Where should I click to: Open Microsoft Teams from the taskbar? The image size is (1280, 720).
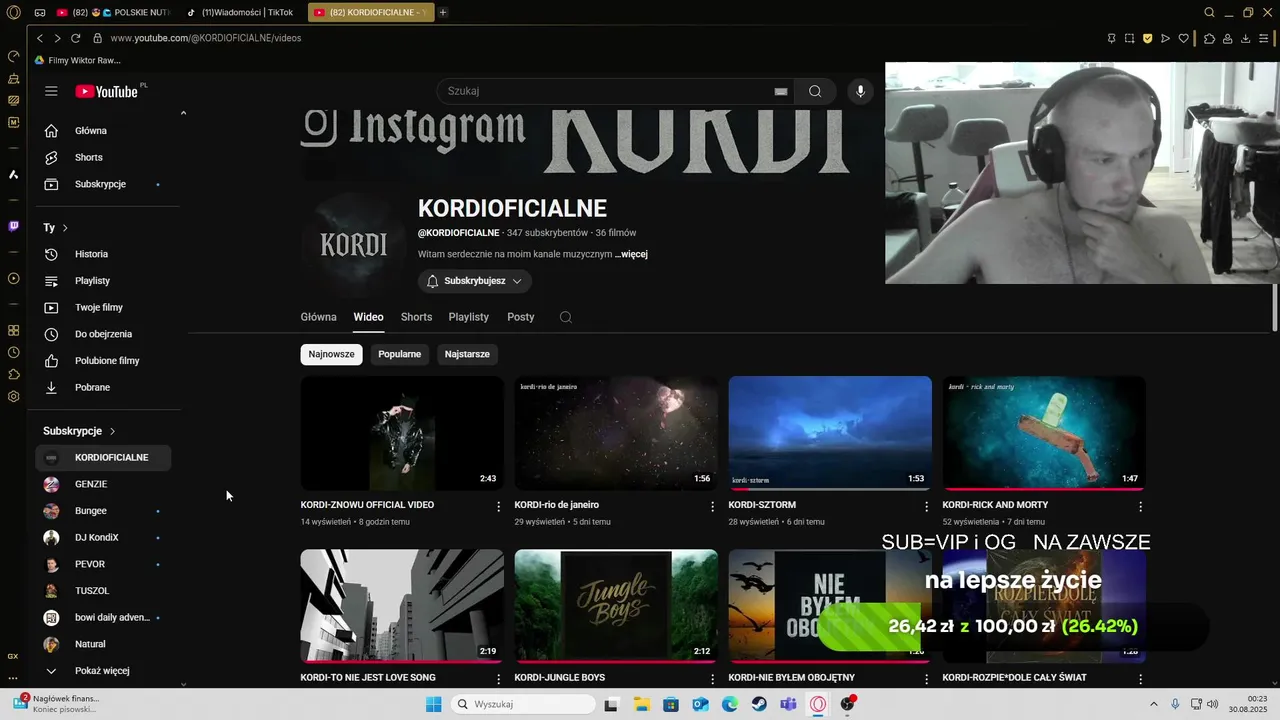click(789, 704)
